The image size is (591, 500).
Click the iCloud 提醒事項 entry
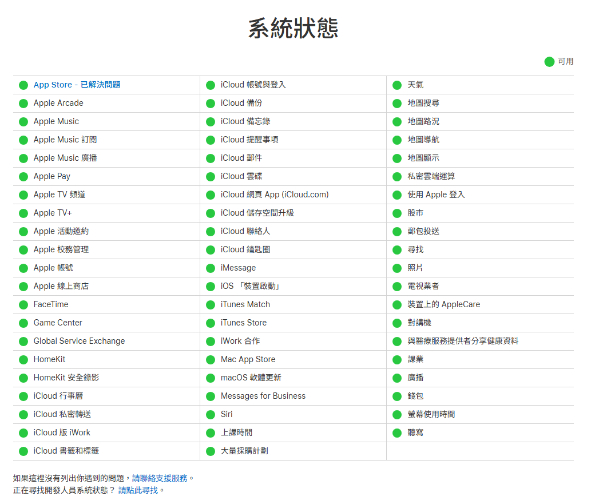coord(250,140)
